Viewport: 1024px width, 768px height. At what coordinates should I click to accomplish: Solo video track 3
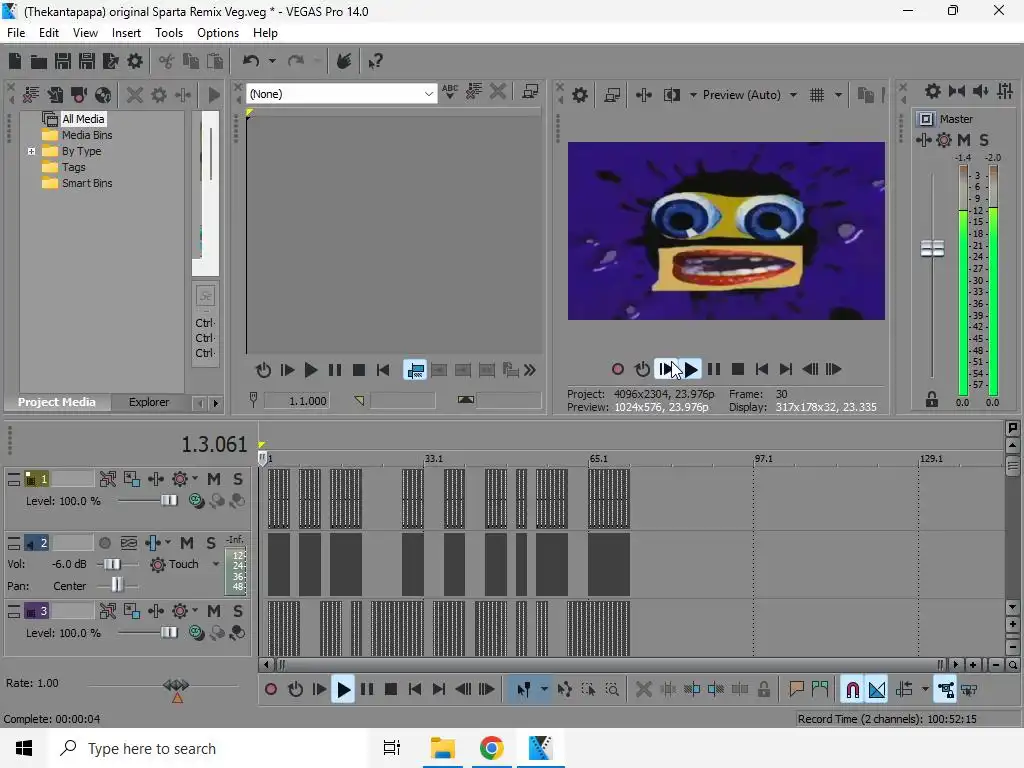238,611
